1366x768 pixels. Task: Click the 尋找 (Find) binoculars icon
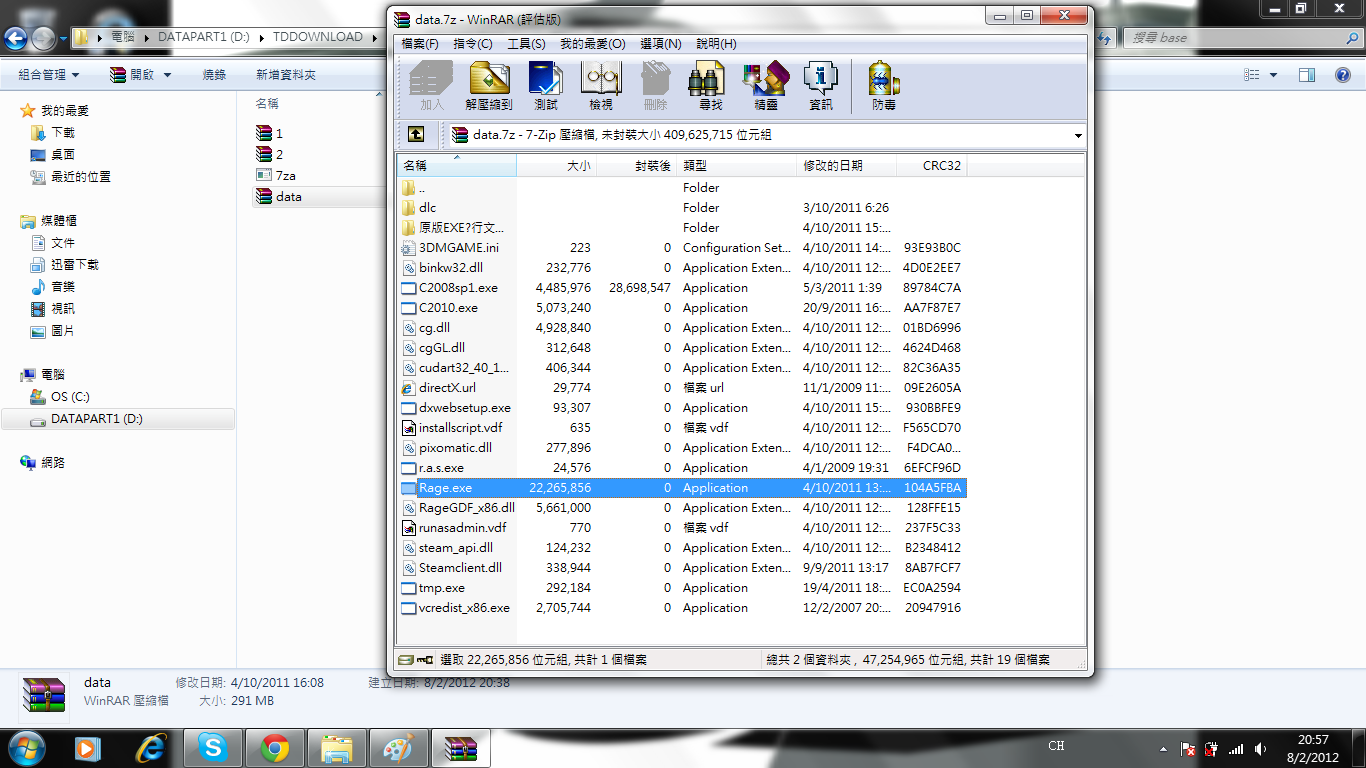709,85
